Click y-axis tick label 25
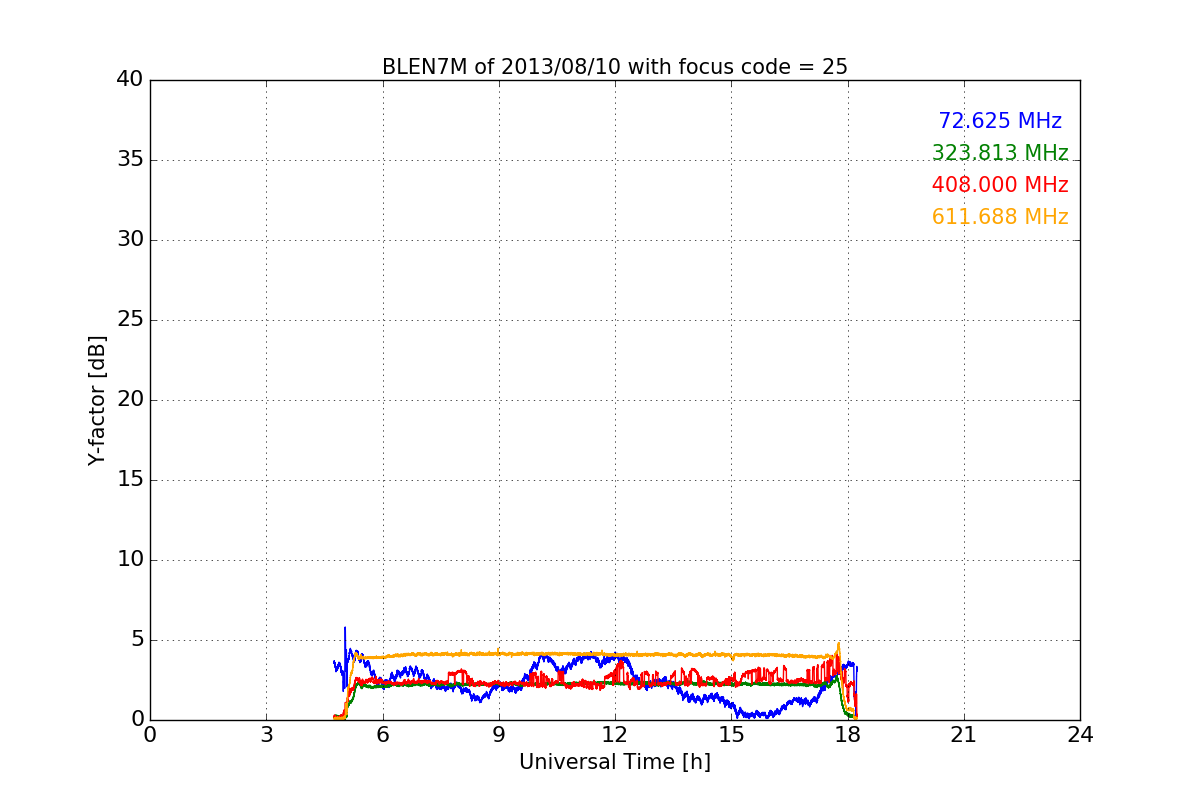1200x800 pixels. coord(130,320)
